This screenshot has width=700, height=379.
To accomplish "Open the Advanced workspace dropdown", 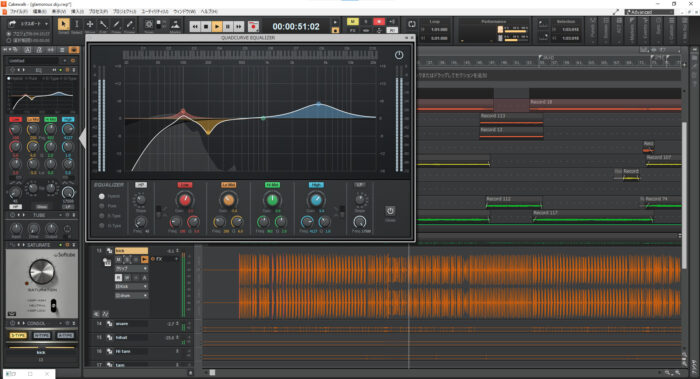I will 649,12.
